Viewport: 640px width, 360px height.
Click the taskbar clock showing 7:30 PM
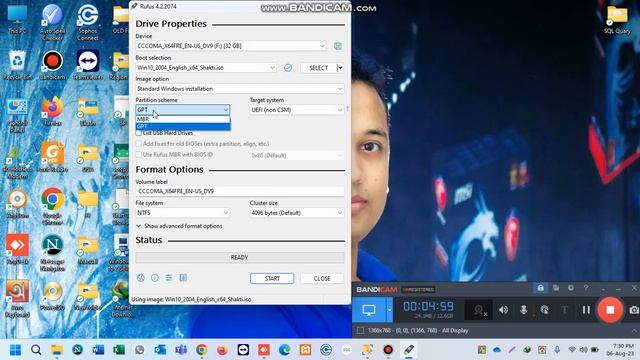click(620, 349)
